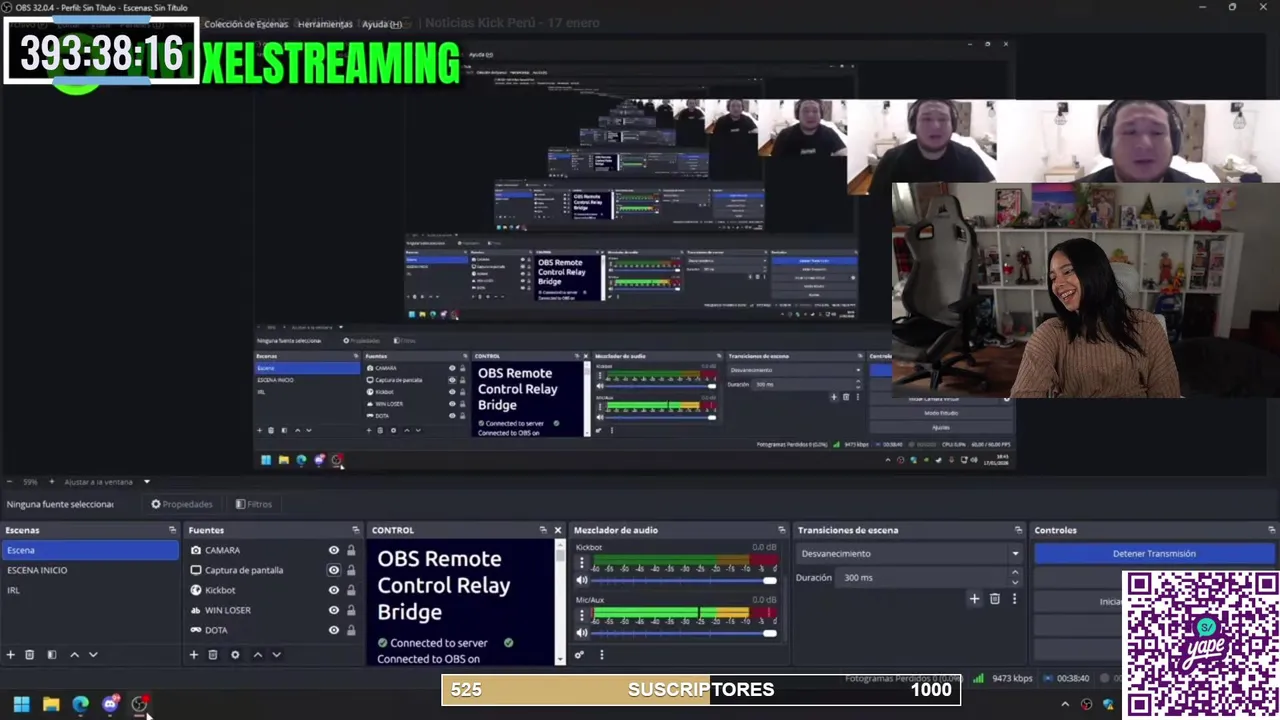Open Colección de Escenas menu
This screenshot has width=1280, height=720.
pyautogui.click(x=246, y=24)
